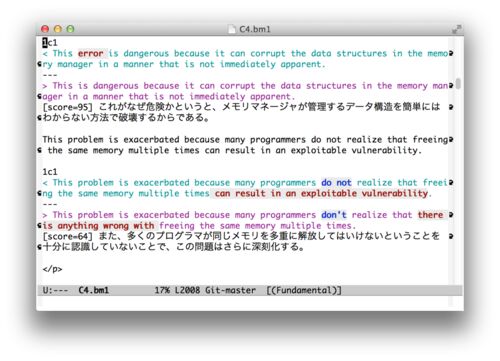Click "U:---" status in mode line
The height and width of the screenshot is (361, 500).
coord(55,290)
